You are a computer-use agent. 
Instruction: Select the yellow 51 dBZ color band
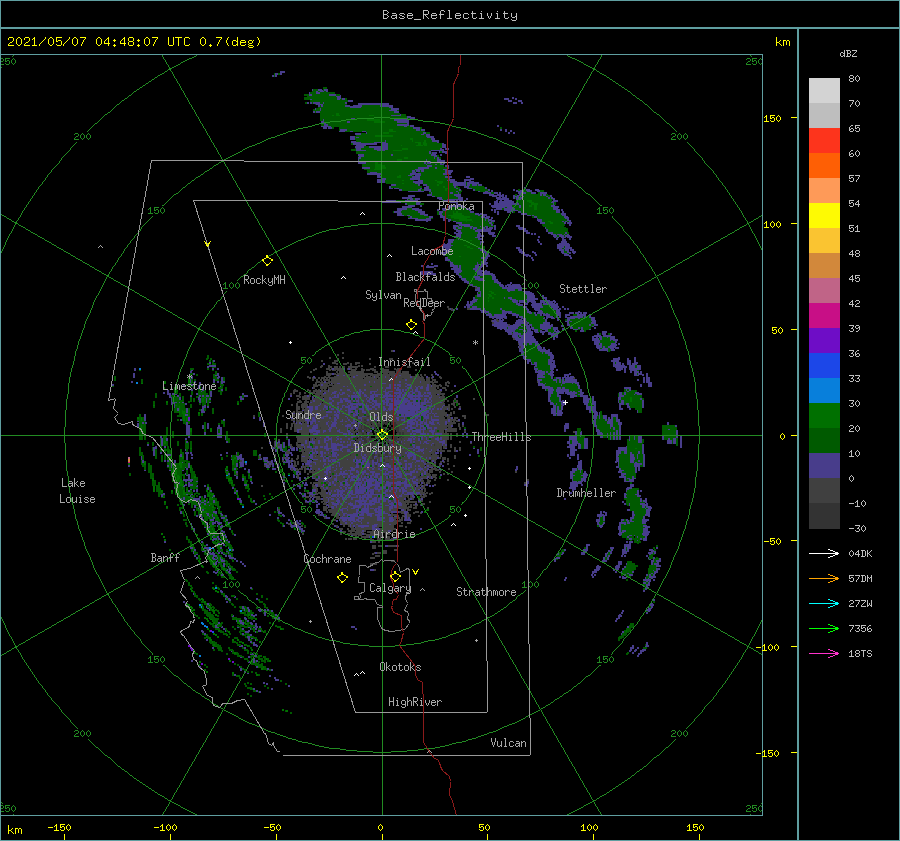click(824, 216)
